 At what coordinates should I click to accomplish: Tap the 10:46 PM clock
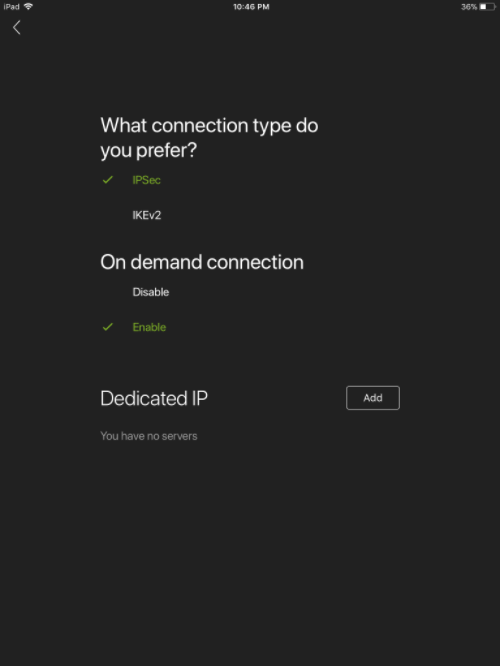click(x=251, y=7)
